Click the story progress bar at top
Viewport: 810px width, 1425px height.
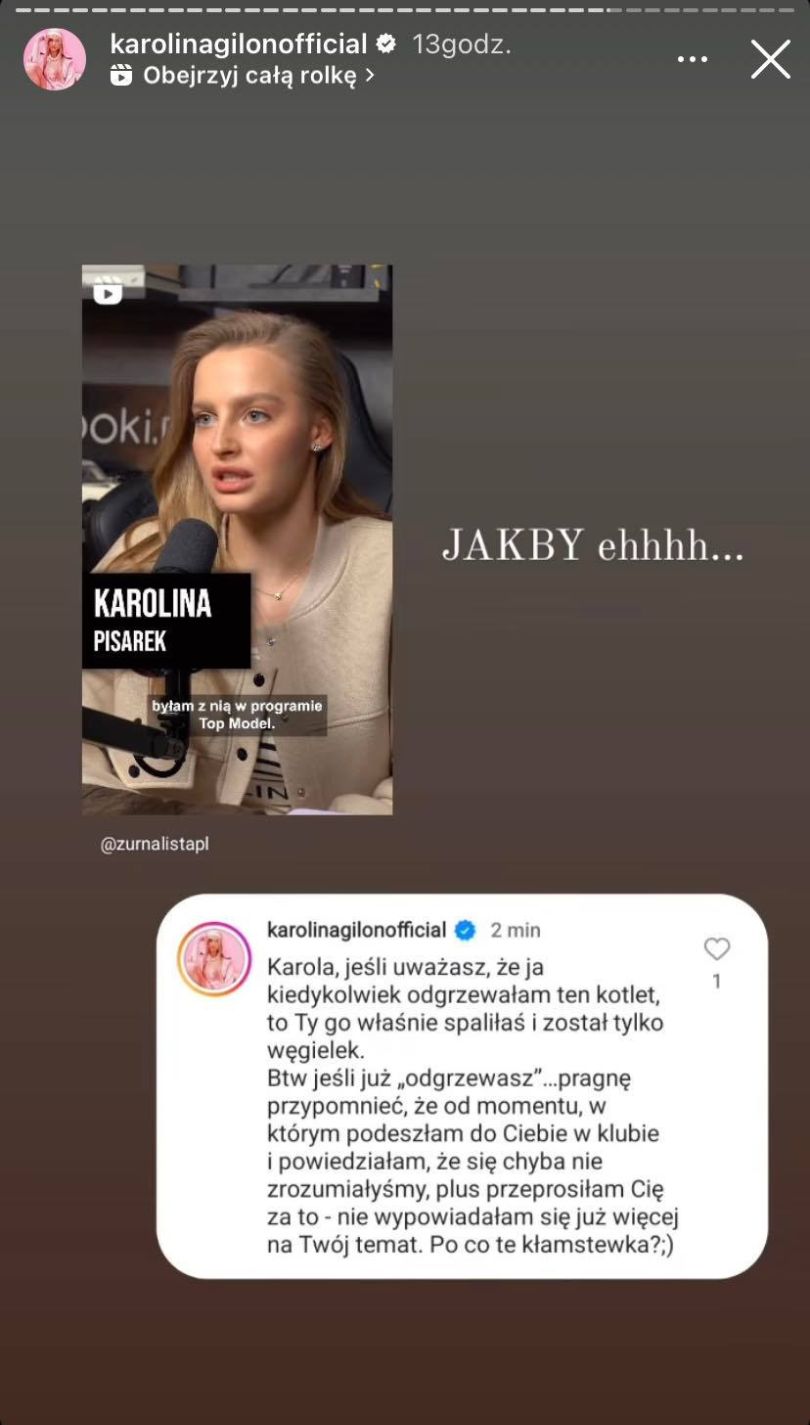pos(405,9)
